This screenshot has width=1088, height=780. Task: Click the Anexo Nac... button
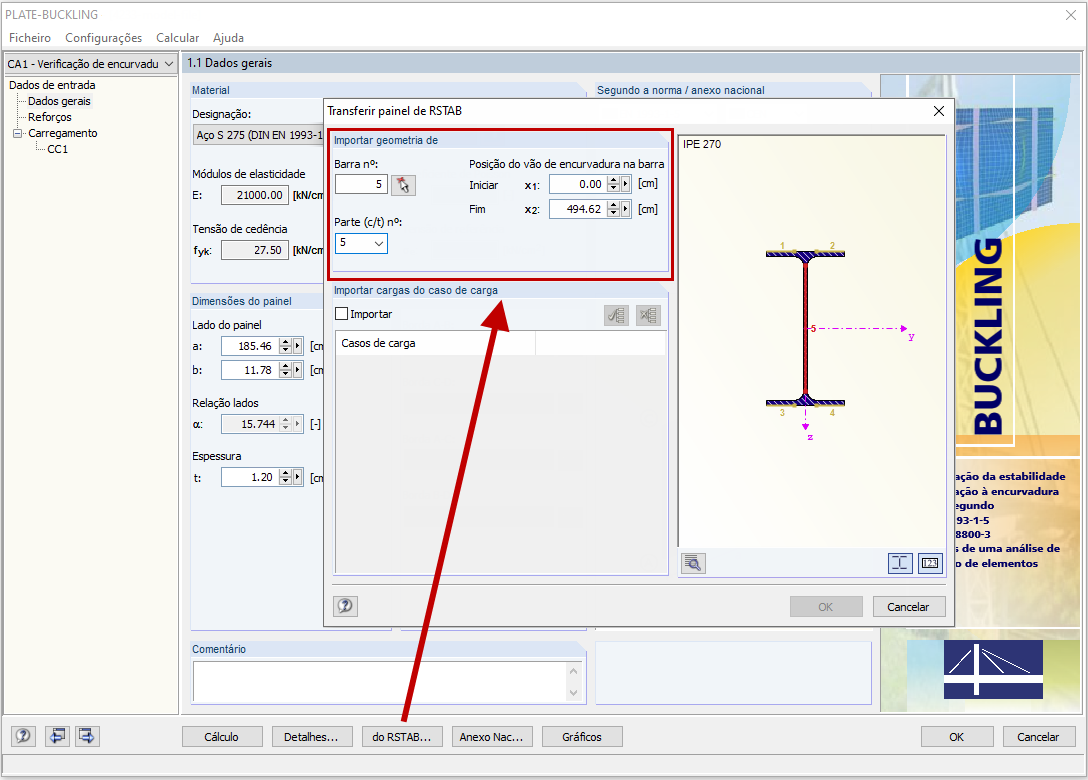click(492, 736)
